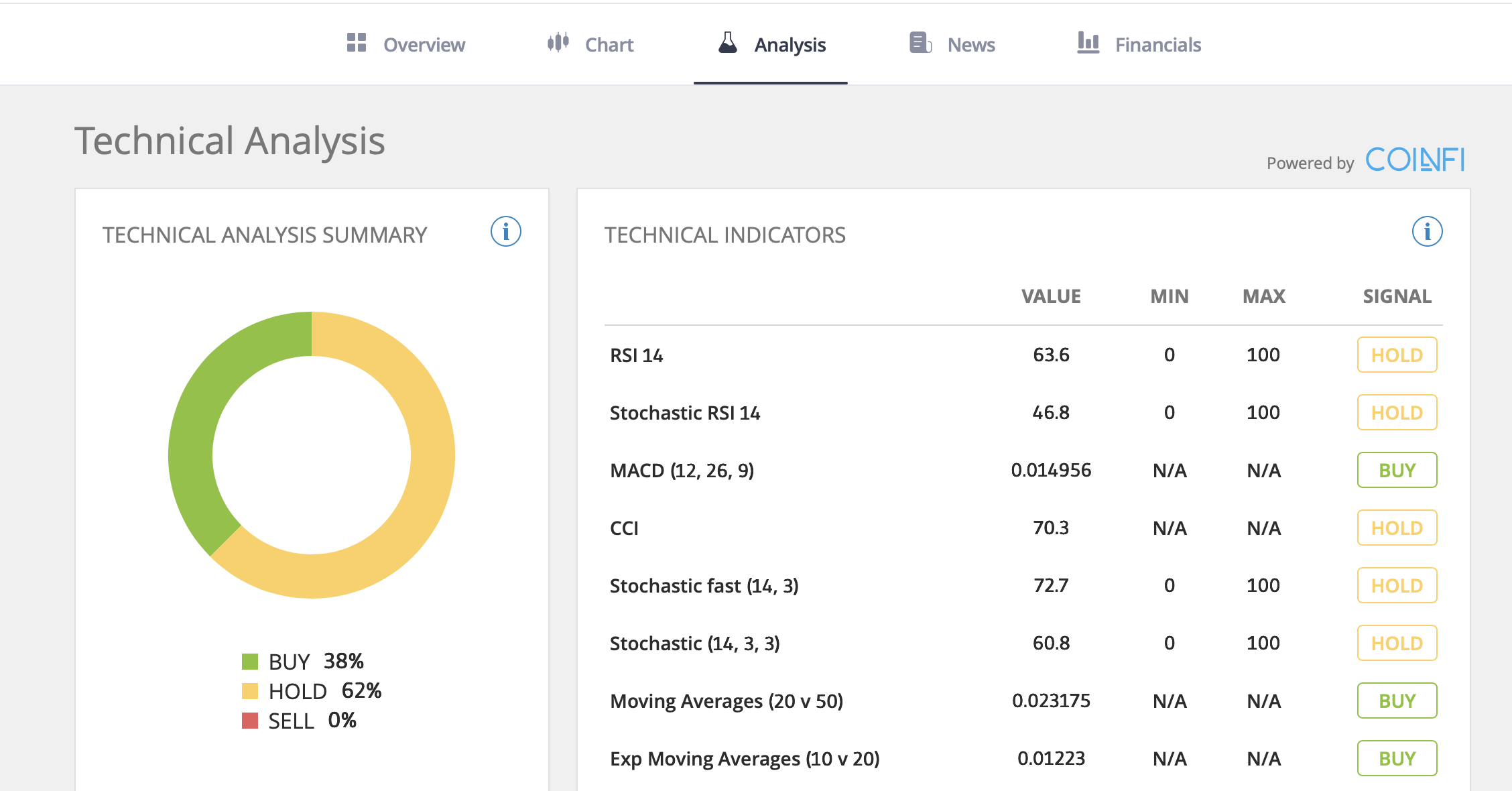Click BUY signal for MACD (12, 26, 9)
1512x791 pixels.
[x=1397, y=470]
